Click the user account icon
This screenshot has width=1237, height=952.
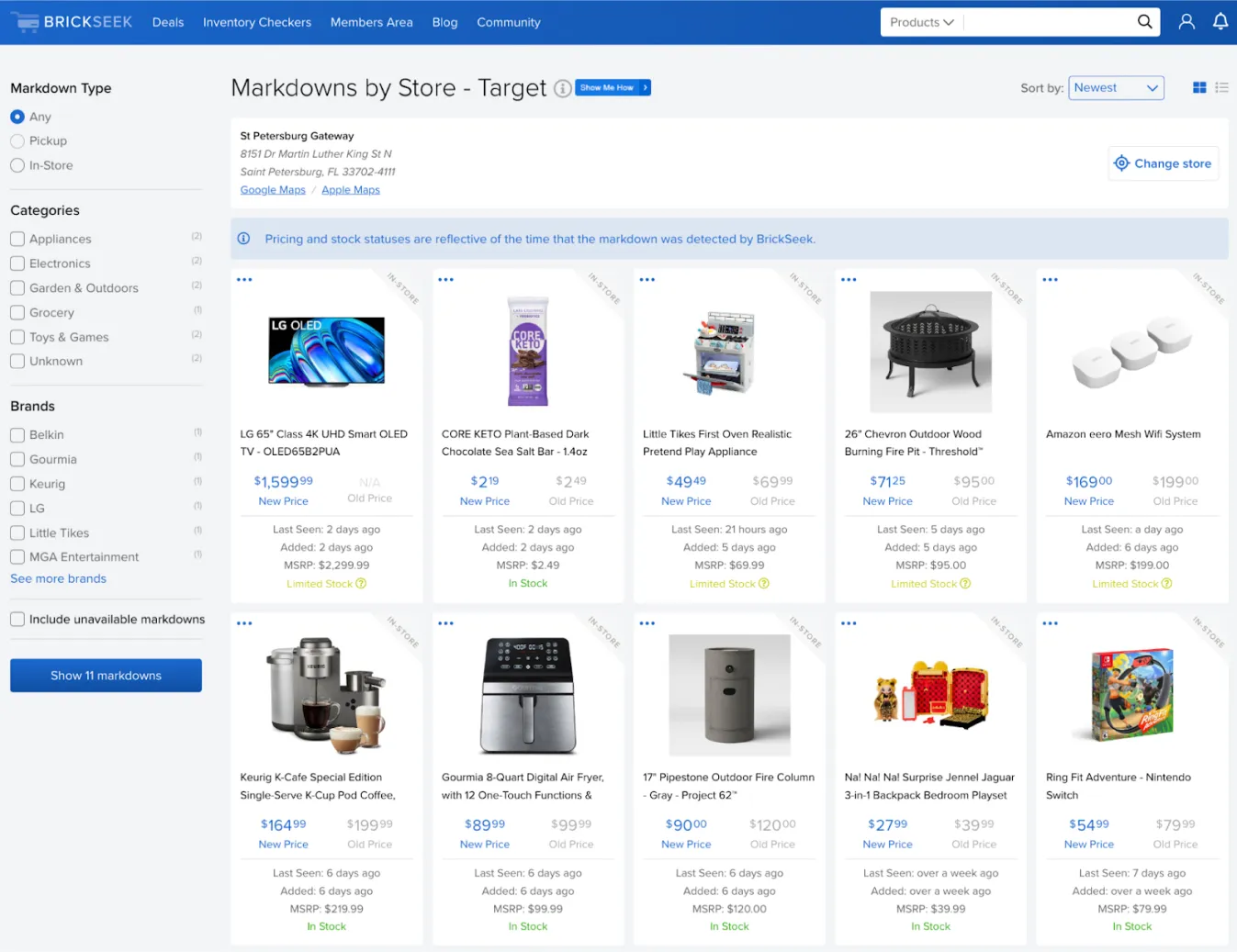1186,21
